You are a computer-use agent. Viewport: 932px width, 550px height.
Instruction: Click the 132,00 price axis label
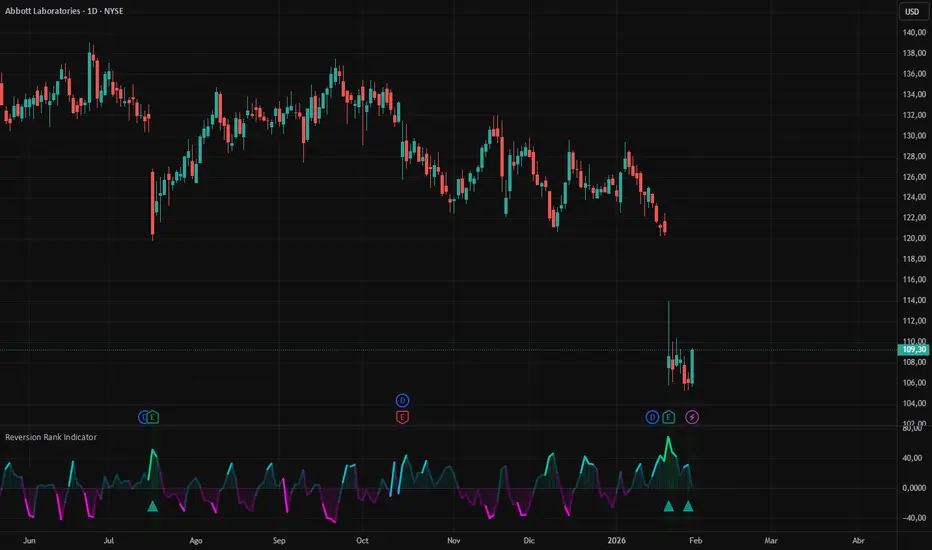point(914,115)
